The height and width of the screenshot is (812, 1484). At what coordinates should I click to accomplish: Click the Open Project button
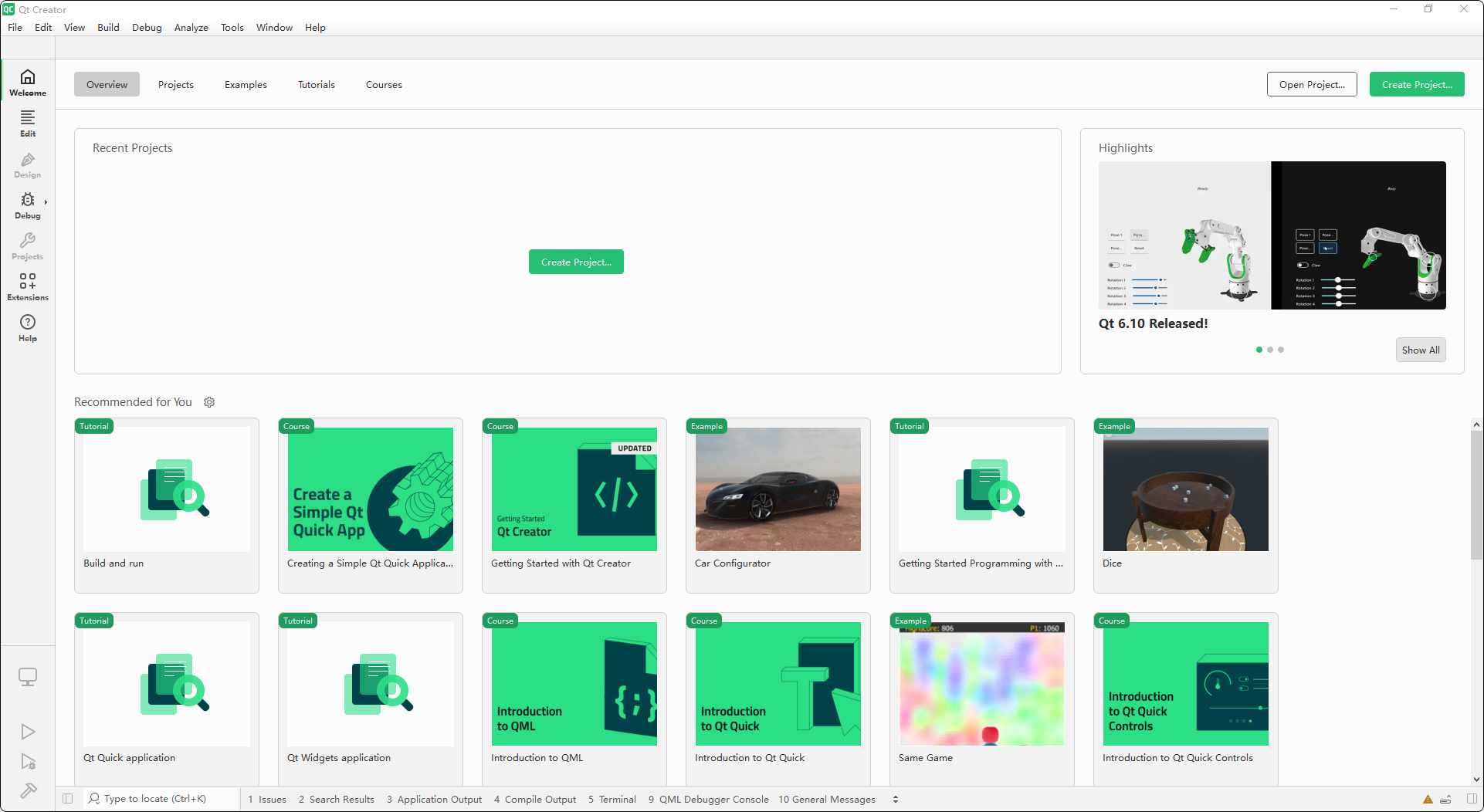(1311, 85)
